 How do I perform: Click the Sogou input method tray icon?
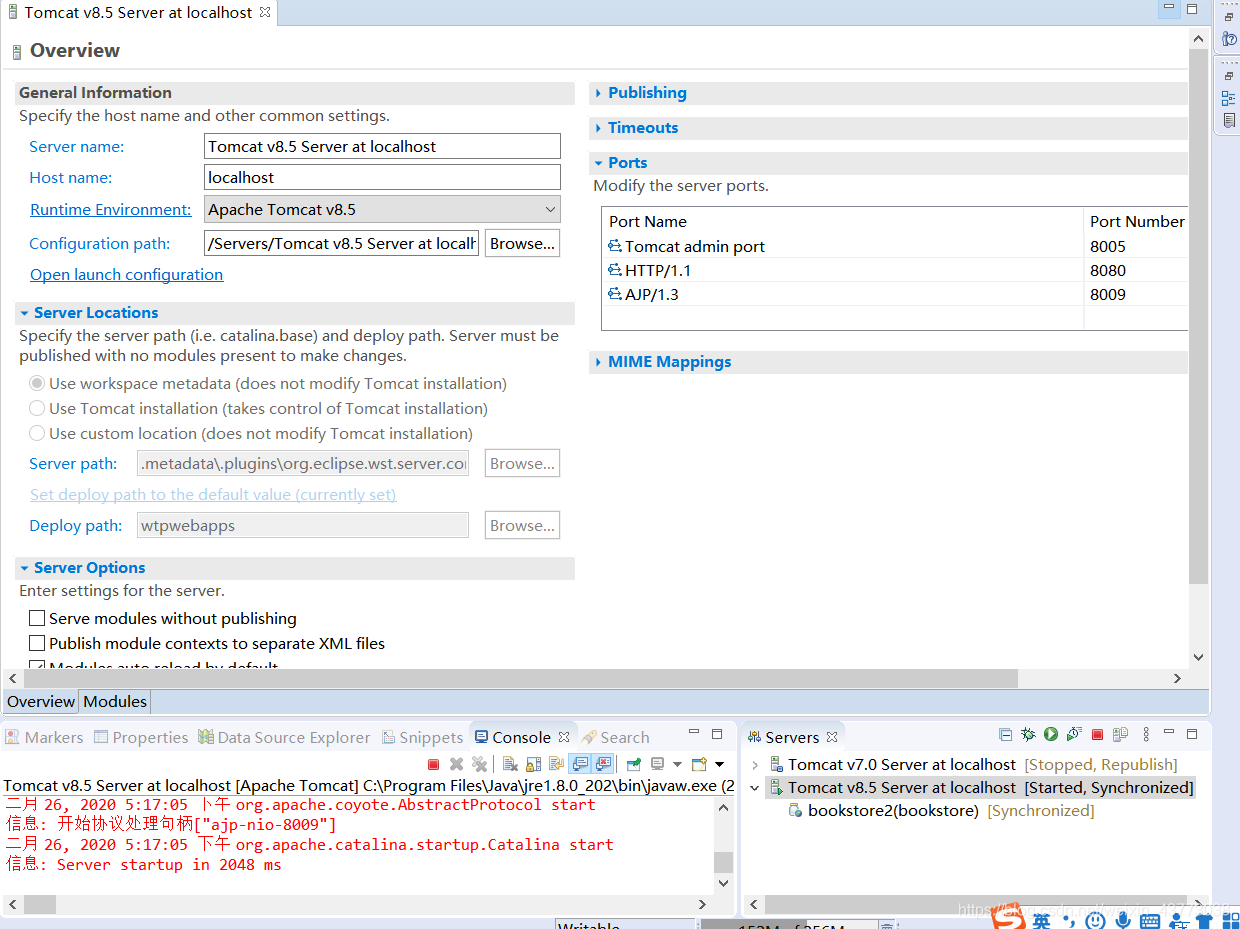click(x=1008, y=918)
